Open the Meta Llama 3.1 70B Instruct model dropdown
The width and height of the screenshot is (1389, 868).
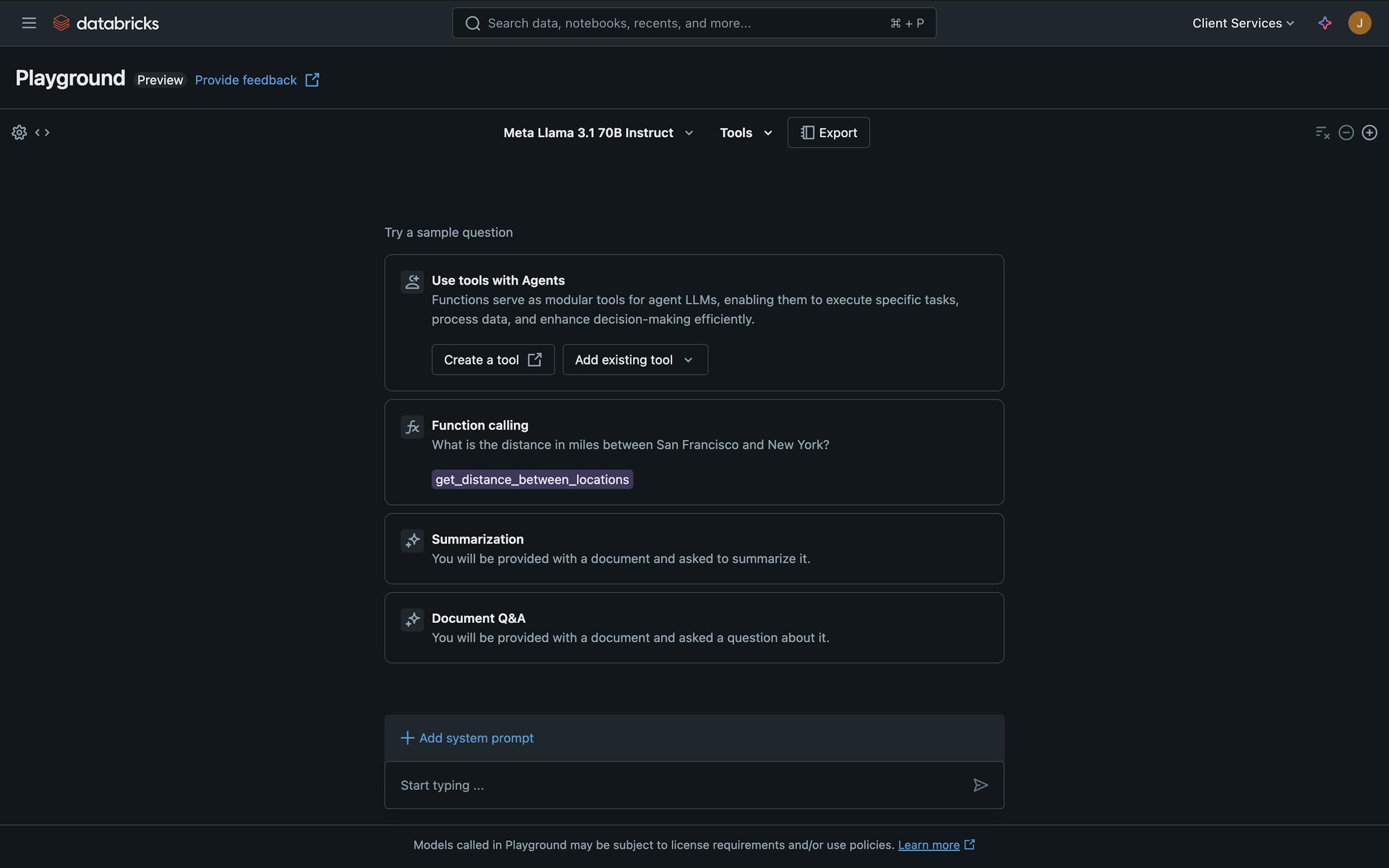pos(597,132)
